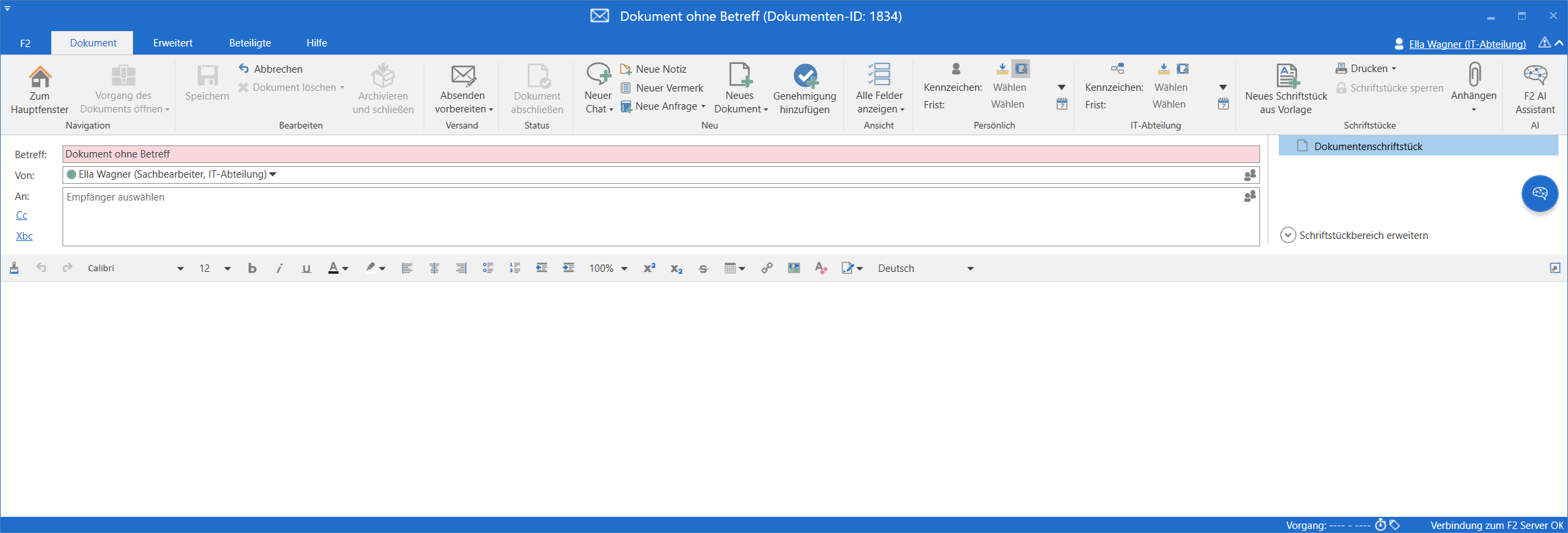Expand Schriftstückbereich erweitern section

[1288, 235]
